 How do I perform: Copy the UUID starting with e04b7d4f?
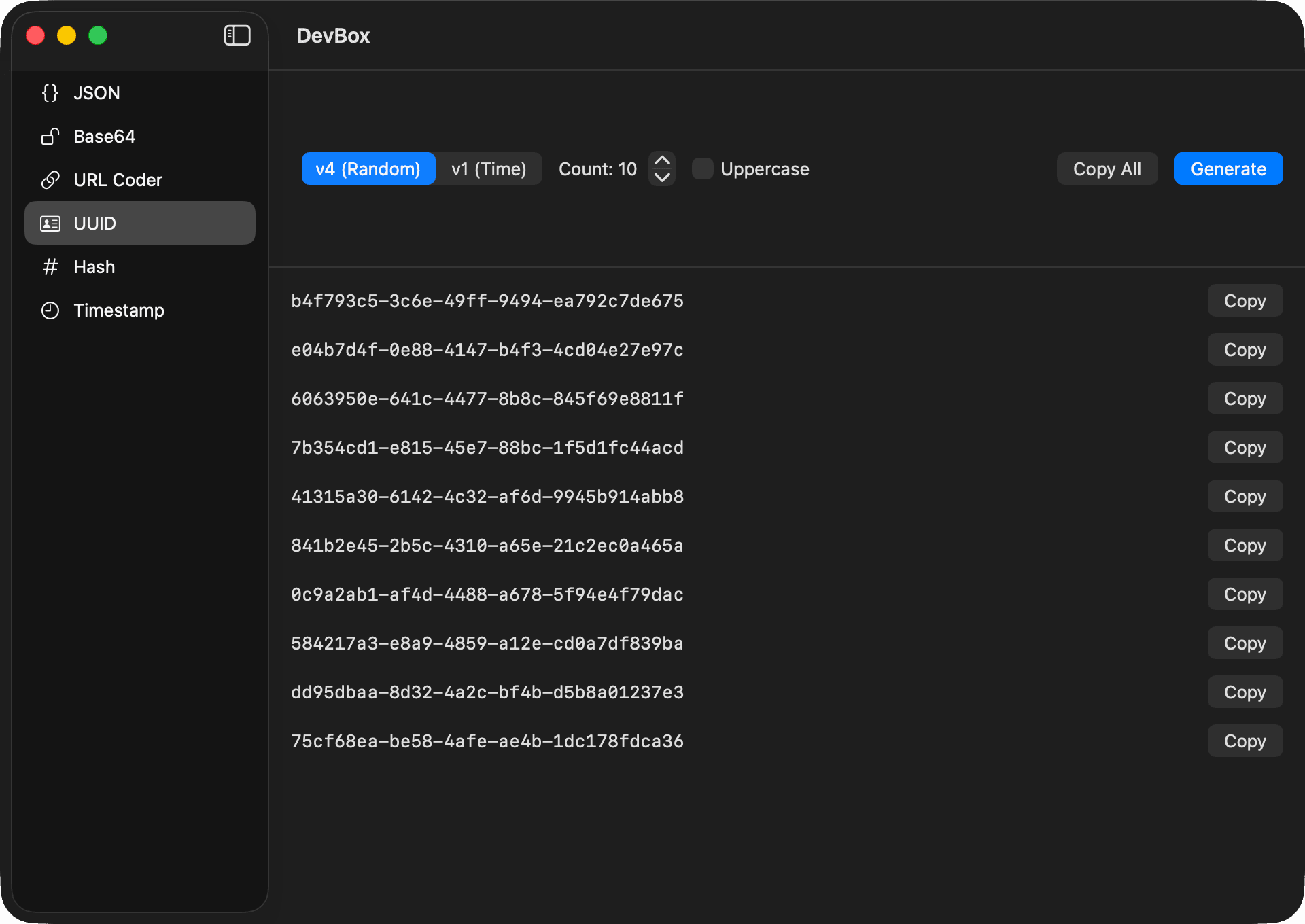(1245, 349)
